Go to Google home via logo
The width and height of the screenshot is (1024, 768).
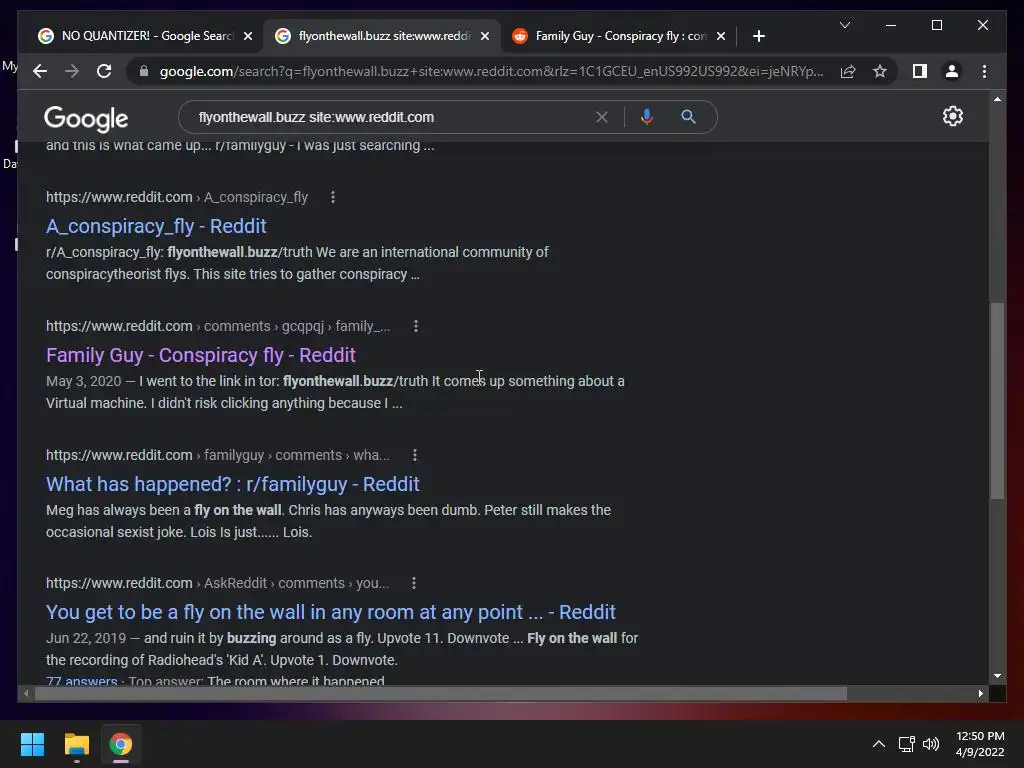pos(86,118)
